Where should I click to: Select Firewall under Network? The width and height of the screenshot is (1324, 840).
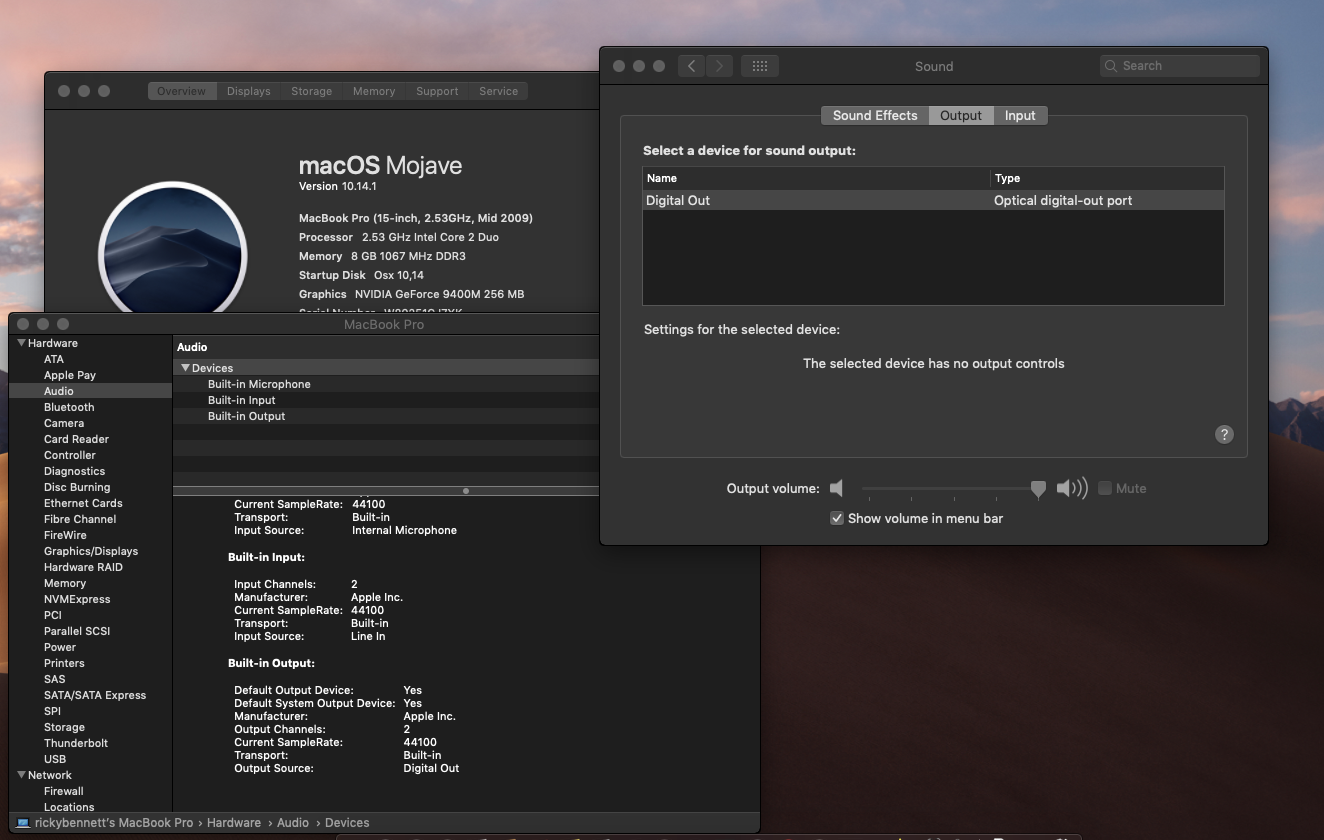pos(64,791)
